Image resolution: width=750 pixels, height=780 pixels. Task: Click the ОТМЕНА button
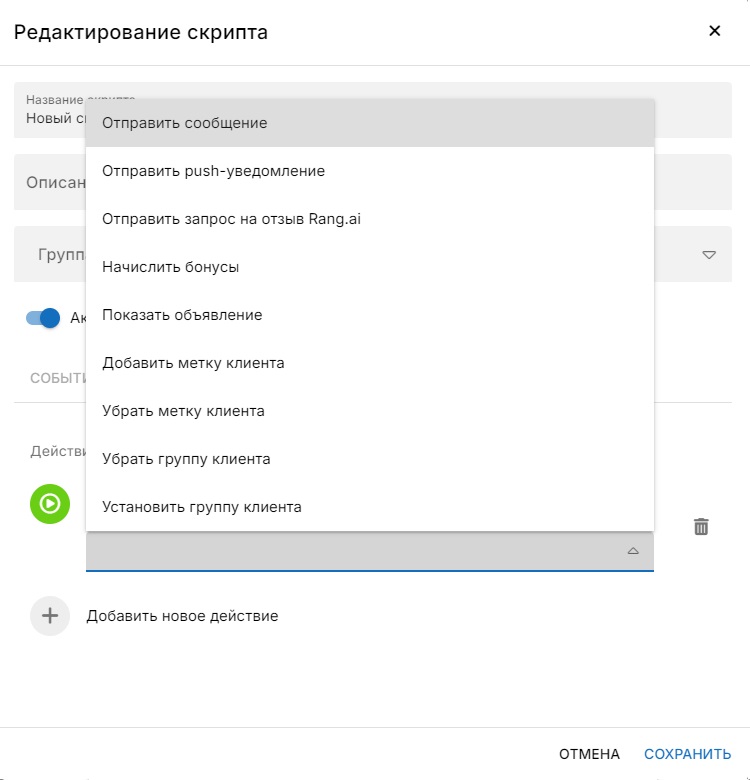click(x=589, y=754)
